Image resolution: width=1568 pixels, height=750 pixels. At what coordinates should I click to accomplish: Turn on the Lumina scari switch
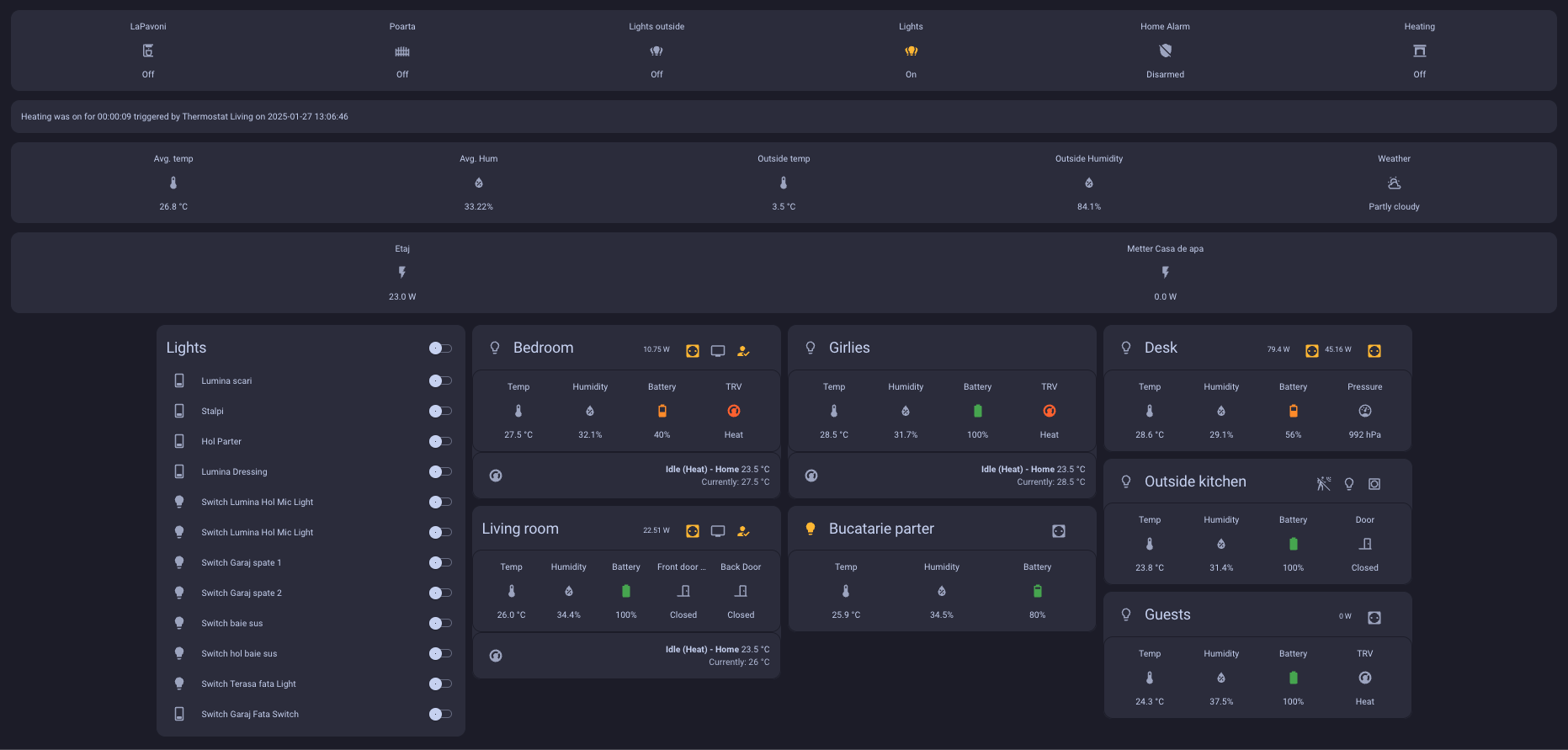(440, 381)
